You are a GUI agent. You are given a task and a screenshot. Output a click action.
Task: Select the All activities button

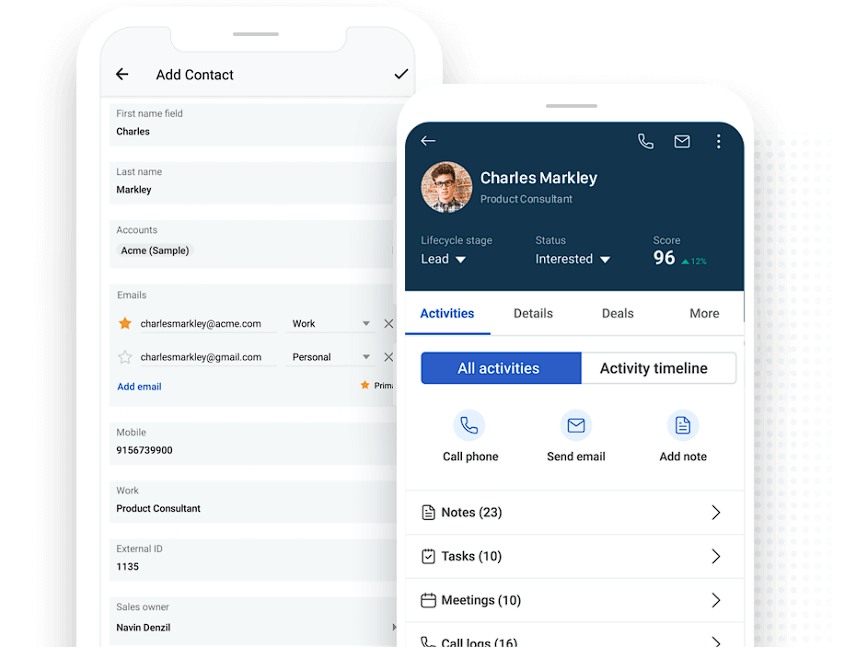(500, 368)
